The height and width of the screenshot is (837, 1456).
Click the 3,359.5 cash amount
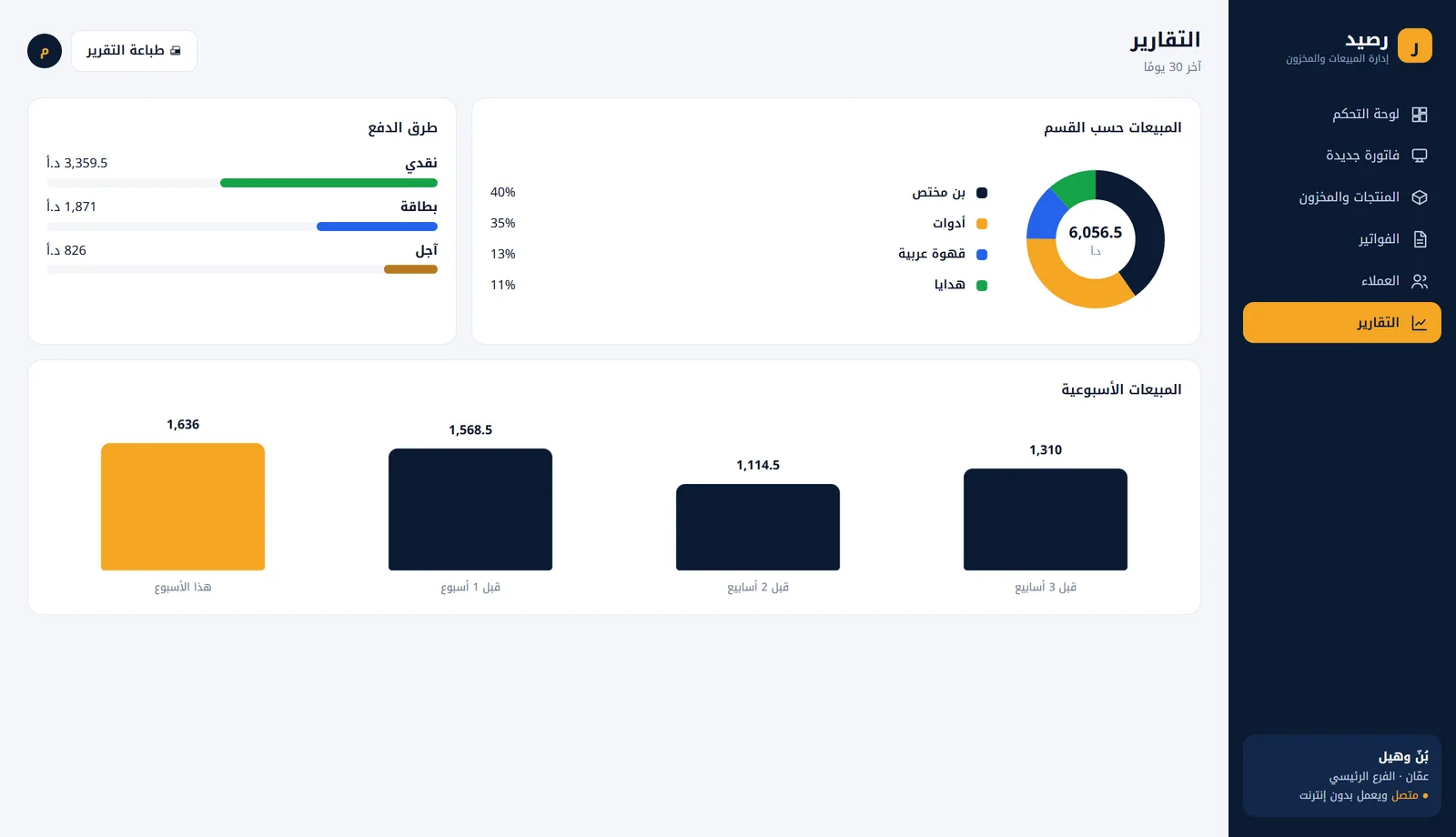click(77, 164)
